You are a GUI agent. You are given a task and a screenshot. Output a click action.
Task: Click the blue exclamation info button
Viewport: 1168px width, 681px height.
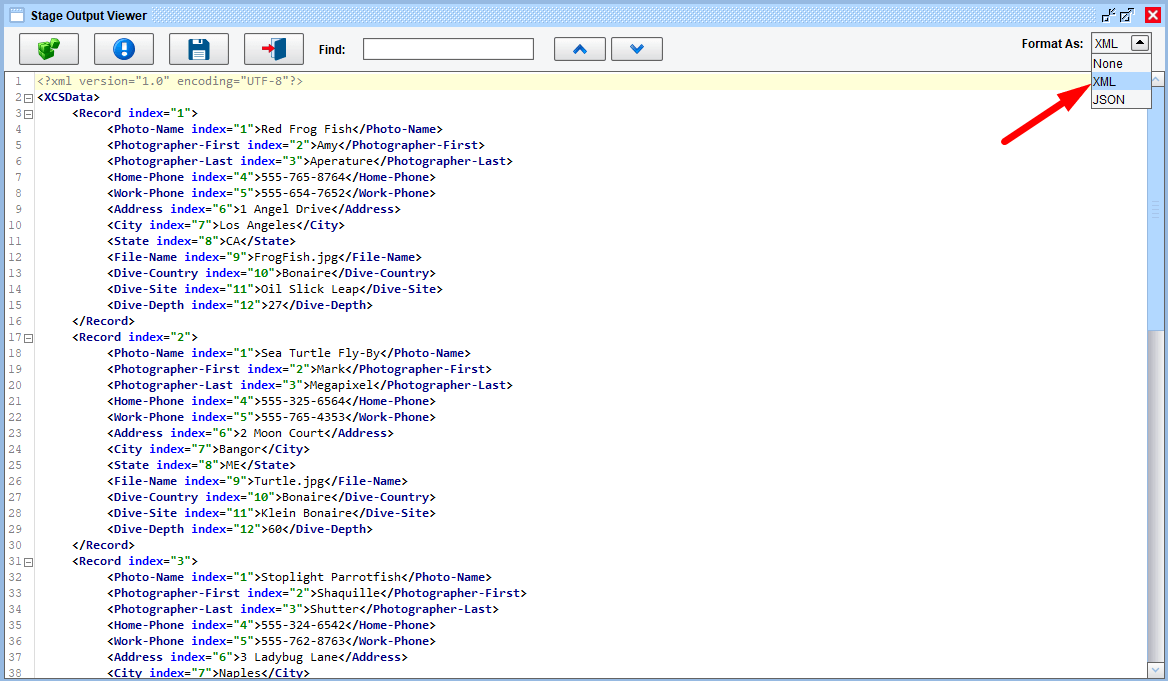click(x=124, y=49)
